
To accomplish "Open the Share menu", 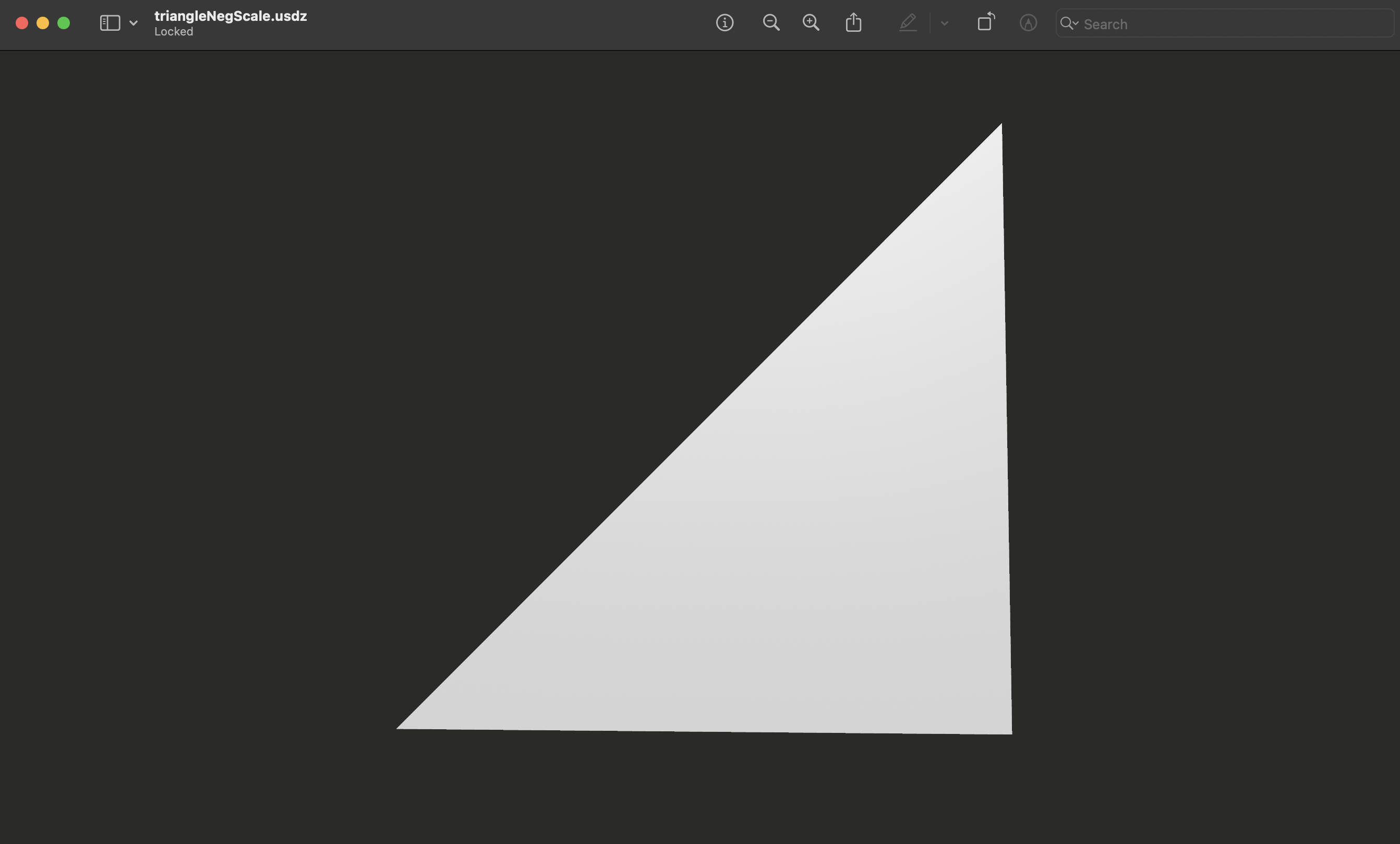I will pos(853,23).
